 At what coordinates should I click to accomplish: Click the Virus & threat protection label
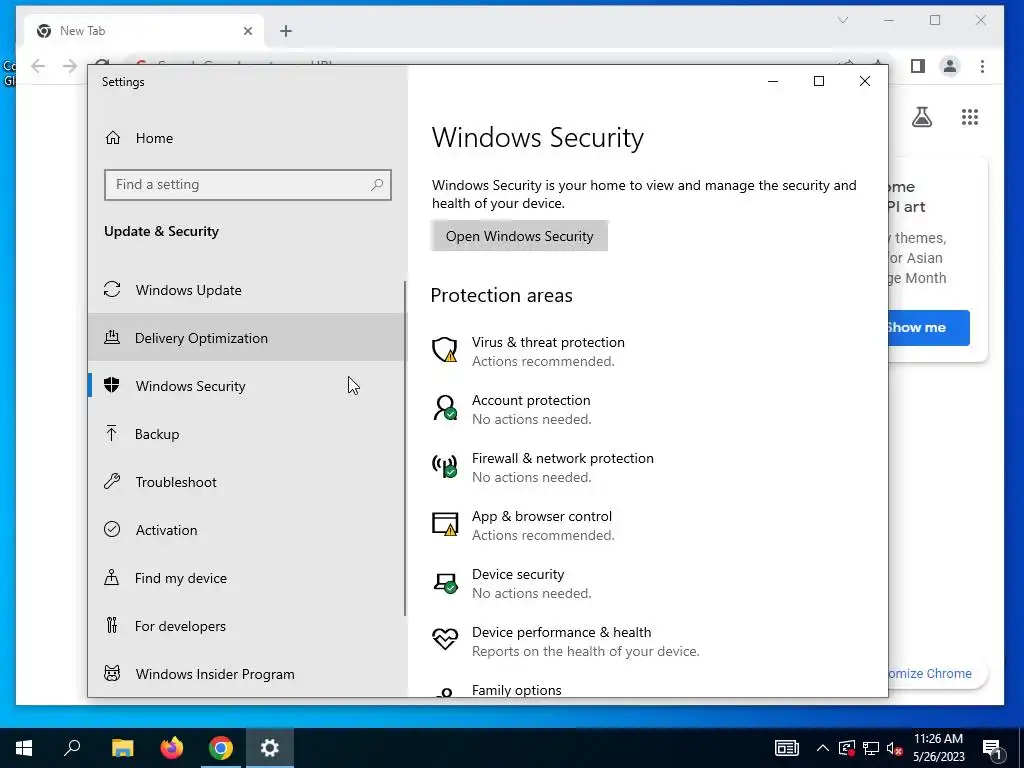click(x=548, y=342)
